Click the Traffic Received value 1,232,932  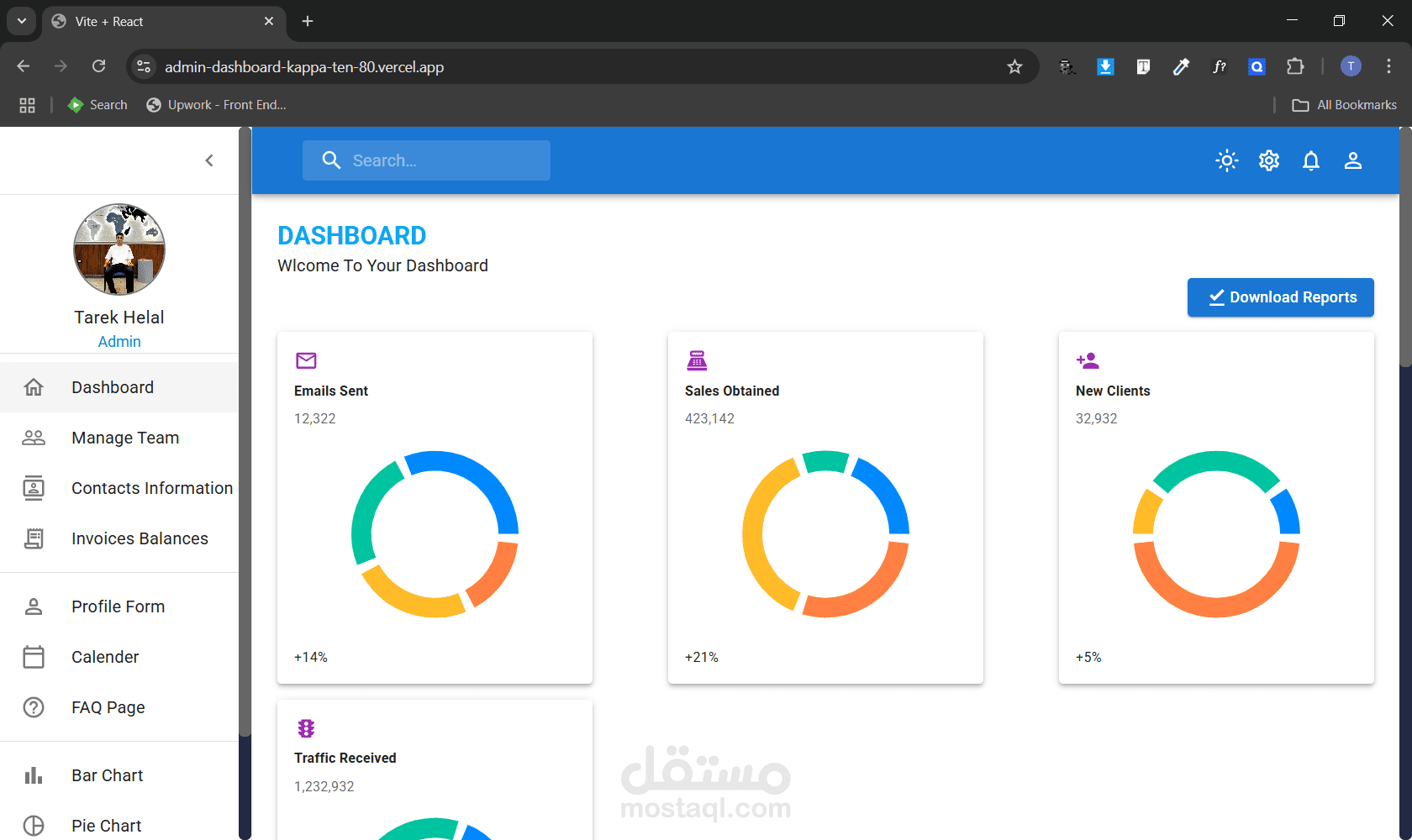[324, 786]
